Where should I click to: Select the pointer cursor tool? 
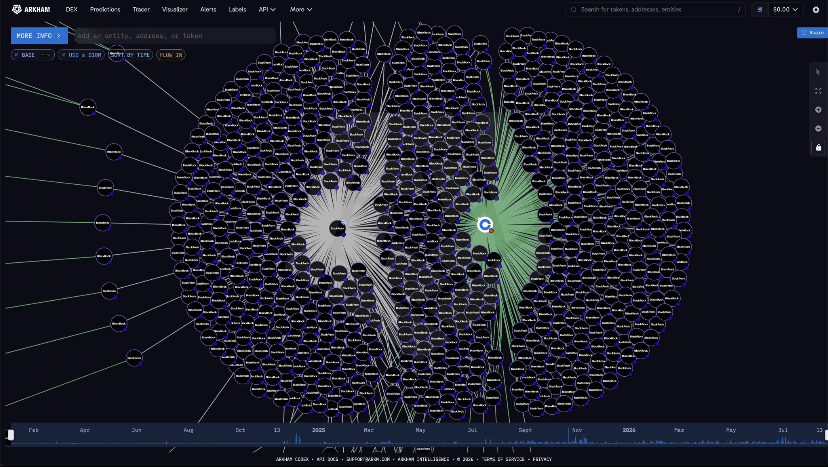(818, 72)
